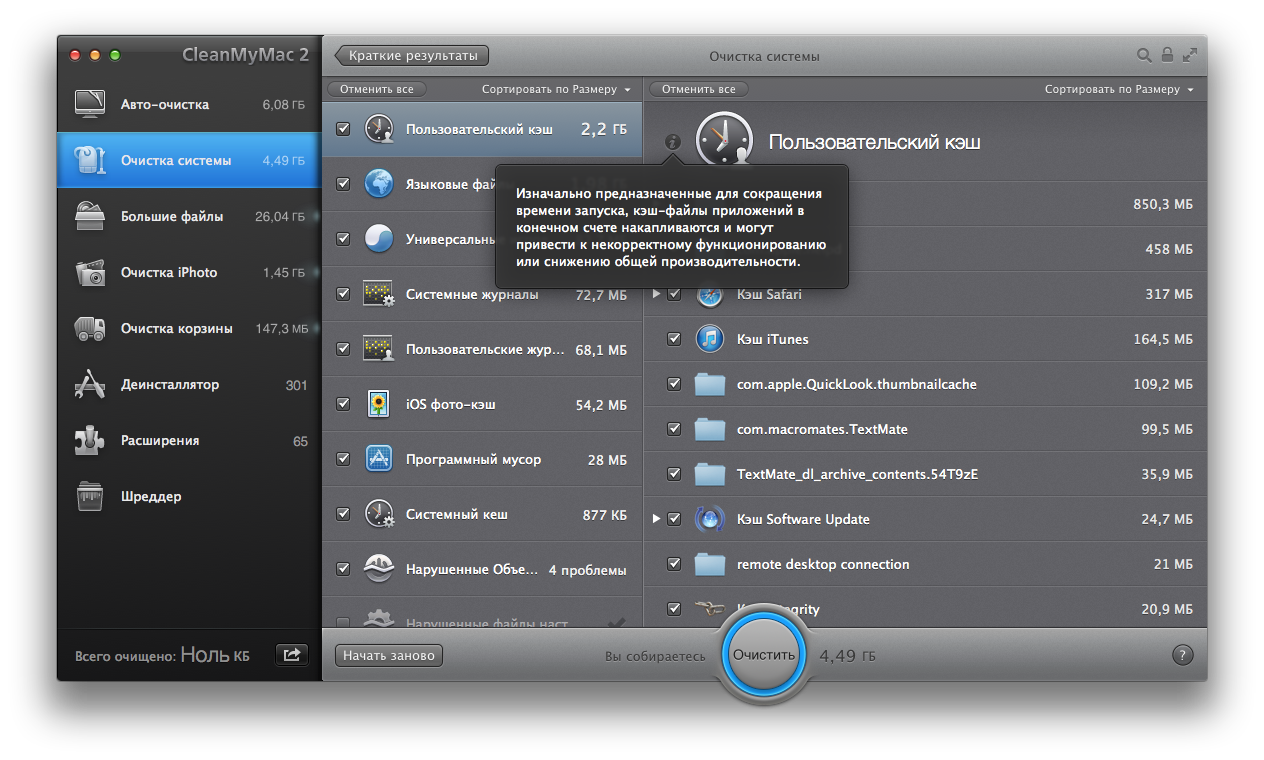
Task: Uncheck the Кэш iTunes checkbox
Action: point(674,339)
